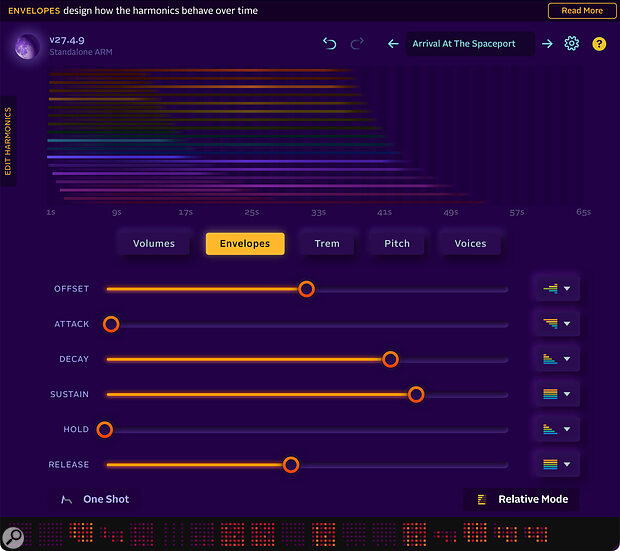Open help with the question mark icon
The width and height of the screenshot is (620, 551).
(x=599, y=44)
